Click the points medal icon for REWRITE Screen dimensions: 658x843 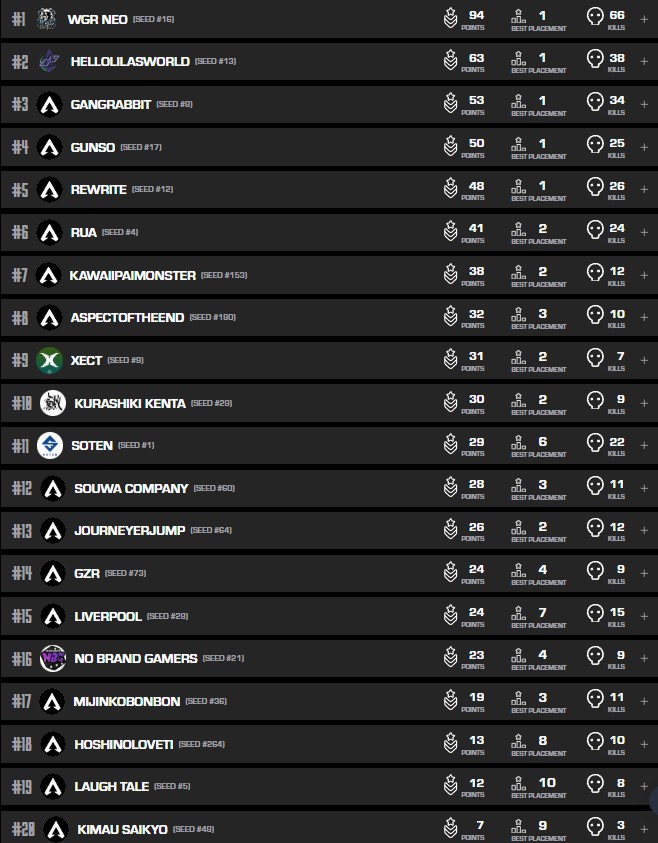tap(451, 189)
